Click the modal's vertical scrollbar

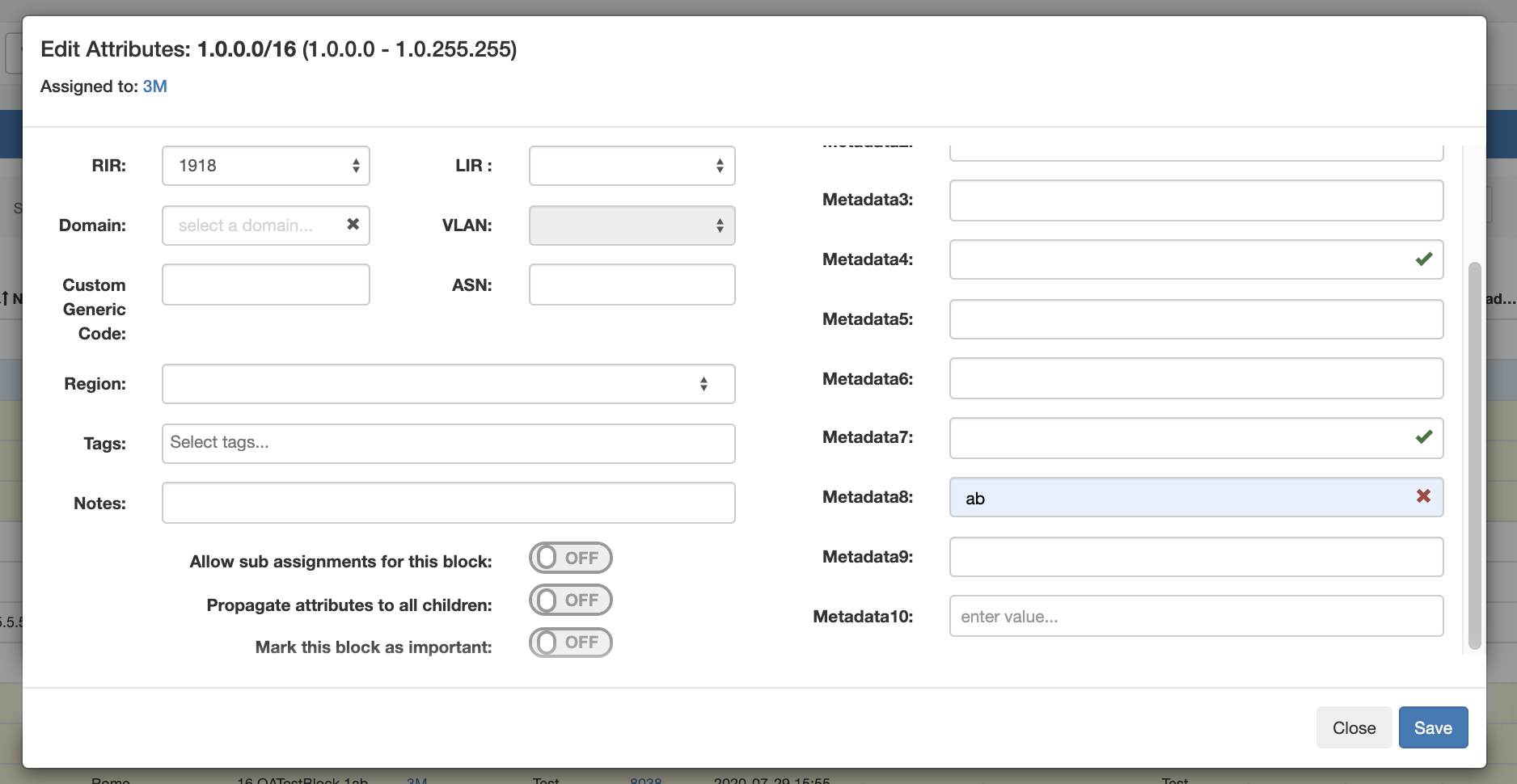pos(1474,453)
